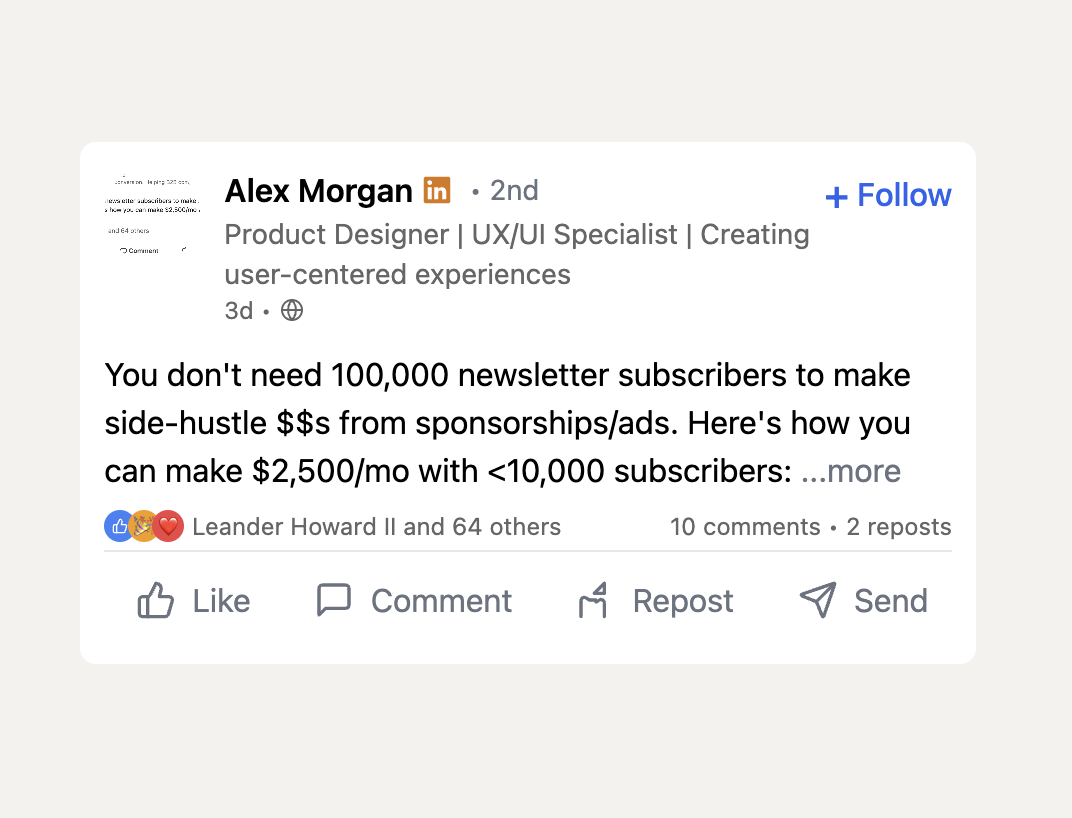This screenshot has height=818, width=1072.
Task: Click the Comment text label
Action: point(442,601)
